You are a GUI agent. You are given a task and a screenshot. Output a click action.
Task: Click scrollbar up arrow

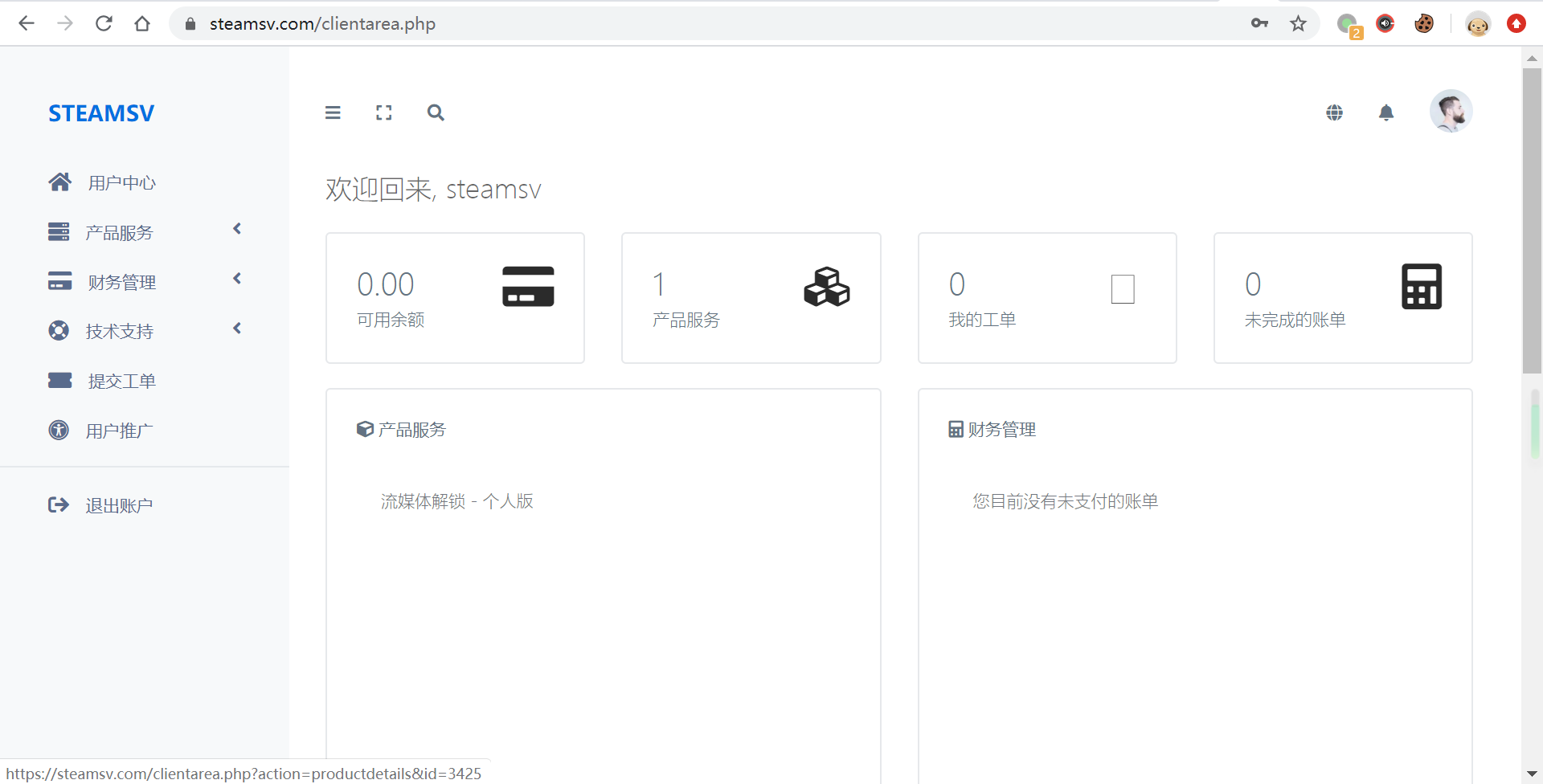[1532, 58]
